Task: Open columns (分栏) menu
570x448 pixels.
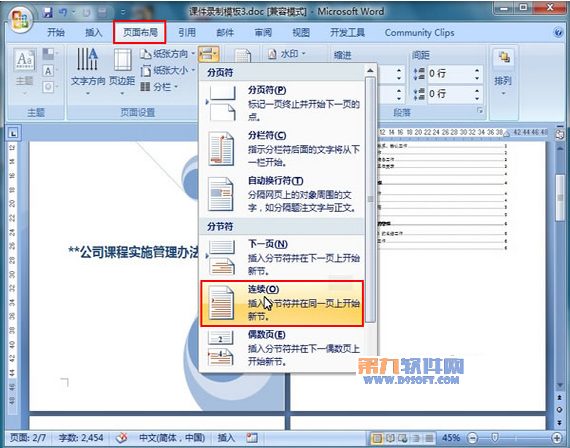Action: click(x=159, y=87)
